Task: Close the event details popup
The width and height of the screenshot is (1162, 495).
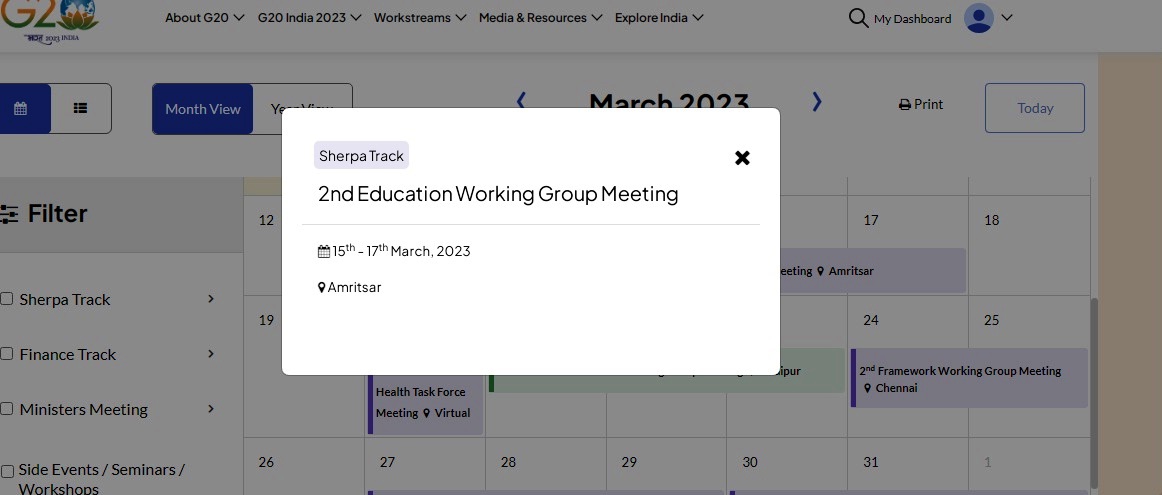Action: (742, 158)
